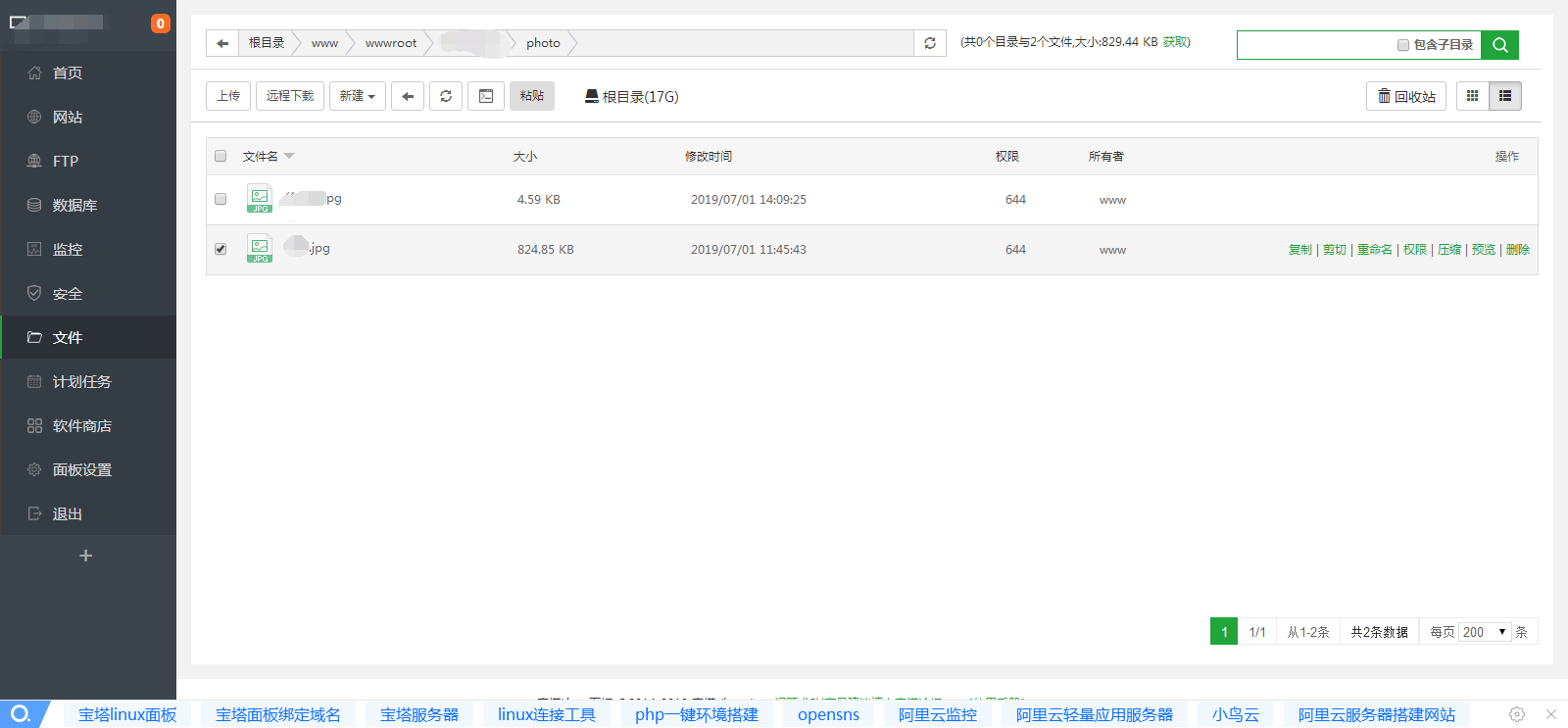Click the back arrow in path bar
The height and width of the screenshot is (728, 1568).
point(222,43)
